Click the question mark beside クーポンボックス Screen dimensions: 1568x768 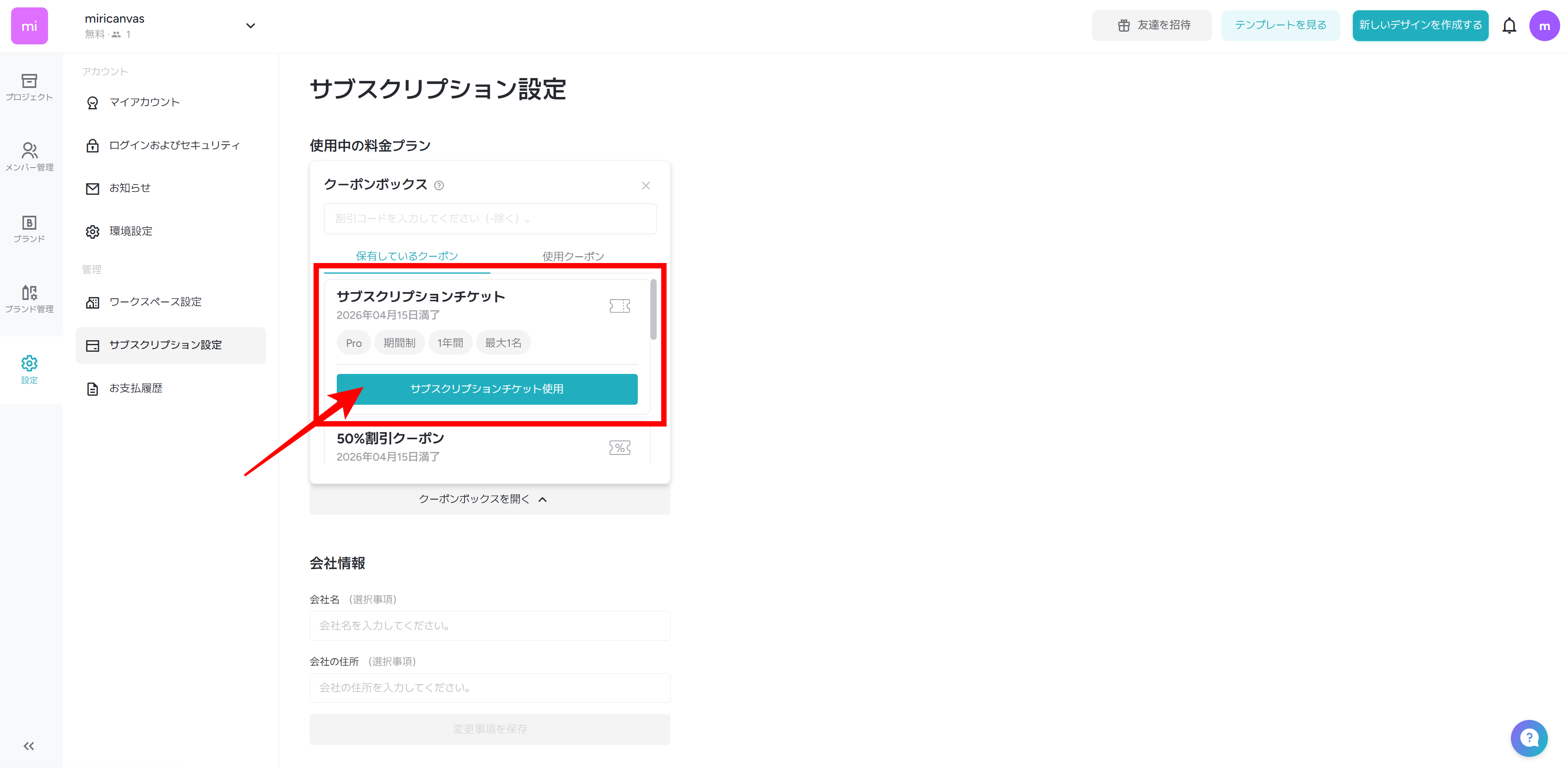tap(439, 185)
